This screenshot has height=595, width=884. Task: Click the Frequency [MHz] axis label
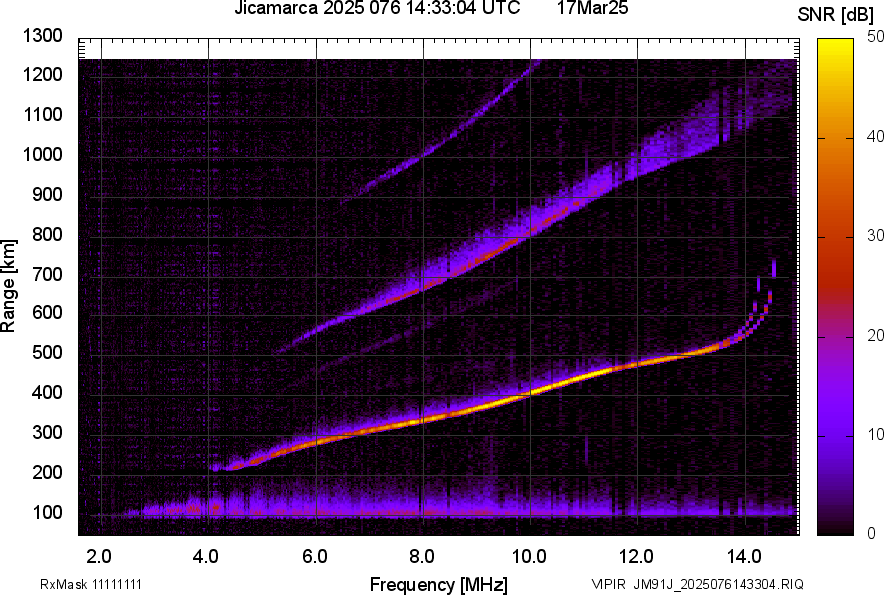click(439, 584)
